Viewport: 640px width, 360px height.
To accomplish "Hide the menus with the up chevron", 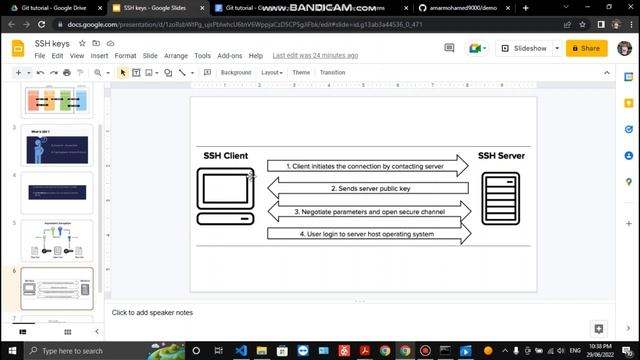I will [x=607, y=73].
